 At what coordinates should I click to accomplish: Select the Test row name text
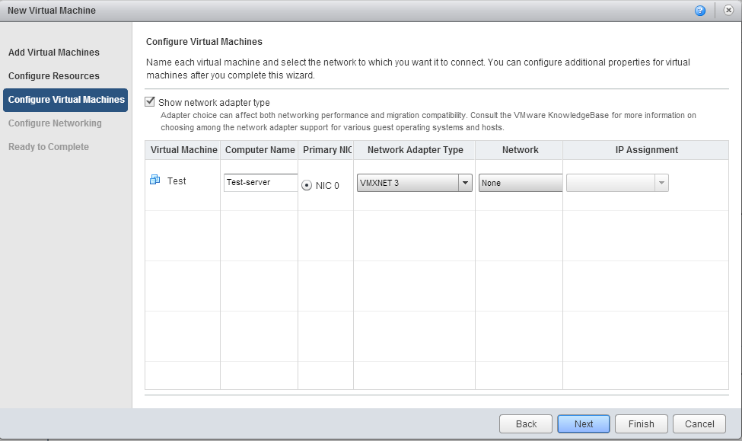coord(177,181)
